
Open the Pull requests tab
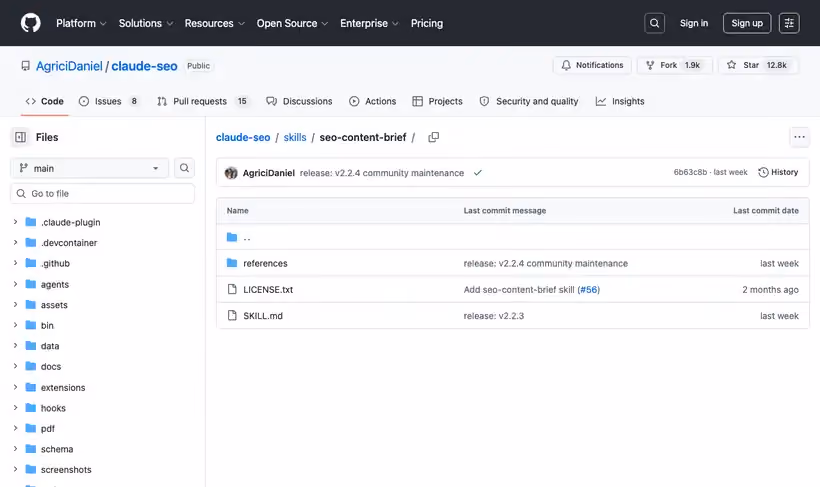[x=202, y=101]
